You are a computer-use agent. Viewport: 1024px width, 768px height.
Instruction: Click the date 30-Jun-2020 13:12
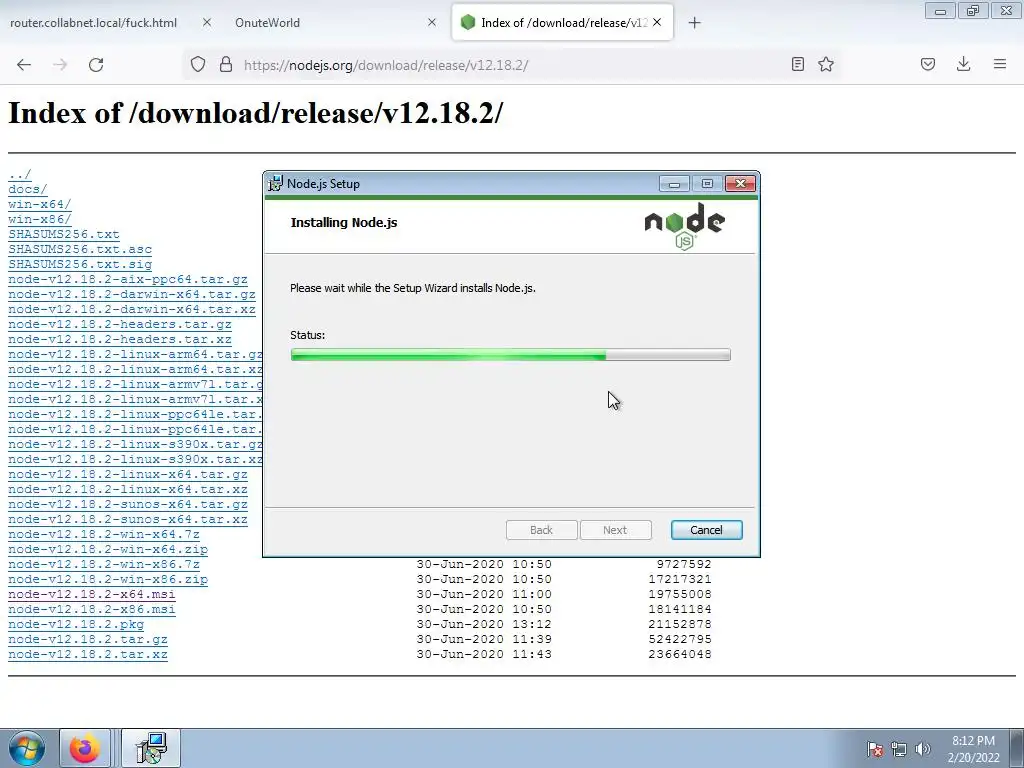tap(484, 624)
